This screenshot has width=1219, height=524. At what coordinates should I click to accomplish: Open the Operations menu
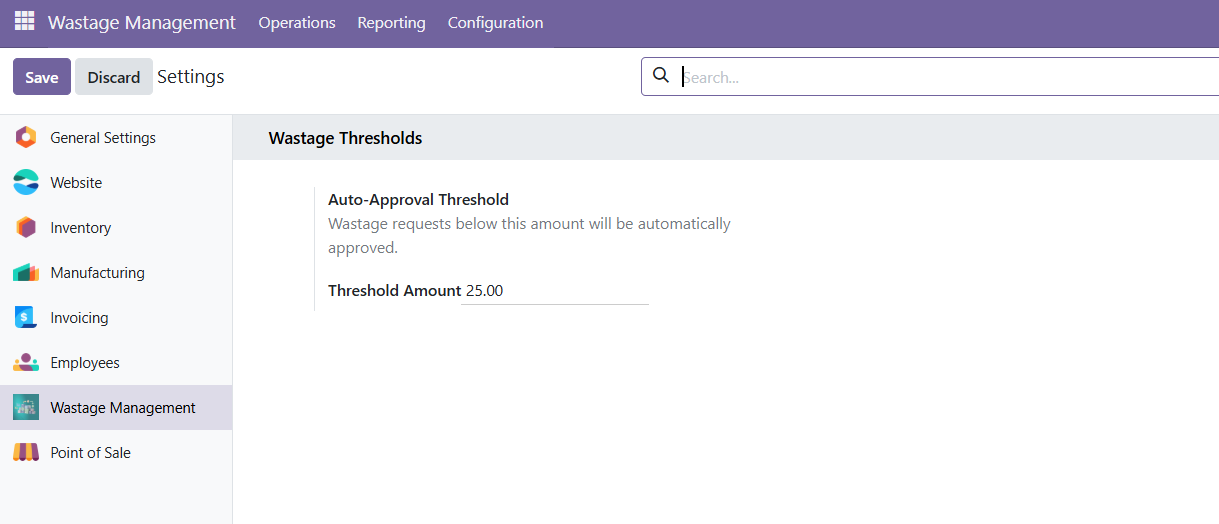pyautogui.click(x=297, y=22)
